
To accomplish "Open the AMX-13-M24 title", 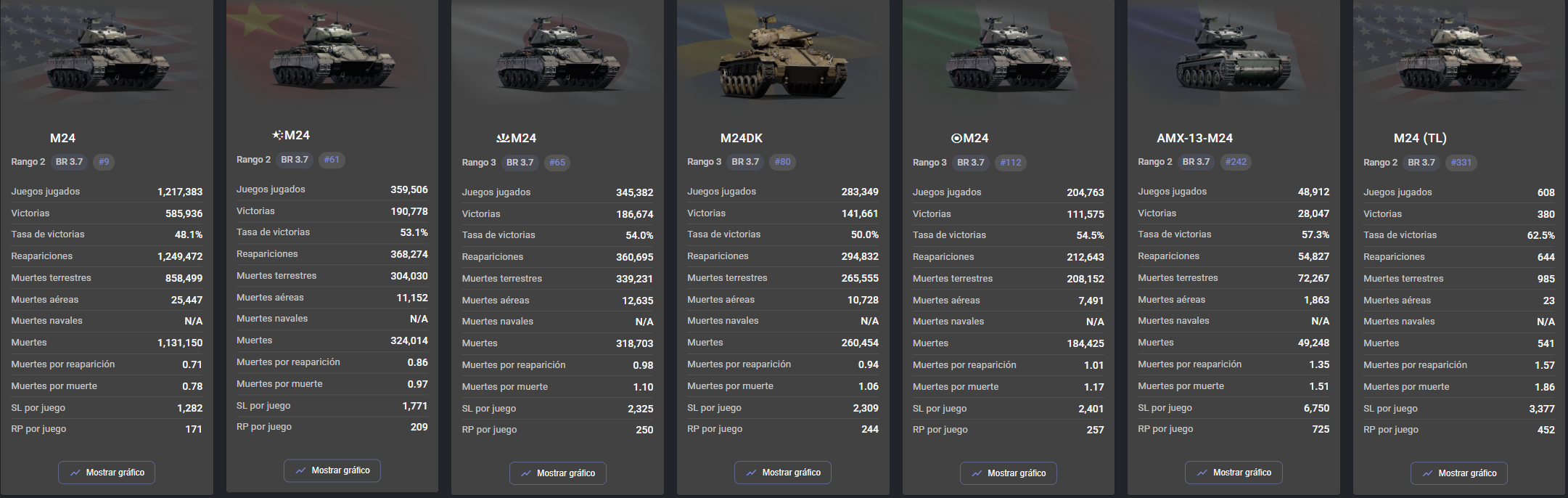I will tap(1194, 138).
